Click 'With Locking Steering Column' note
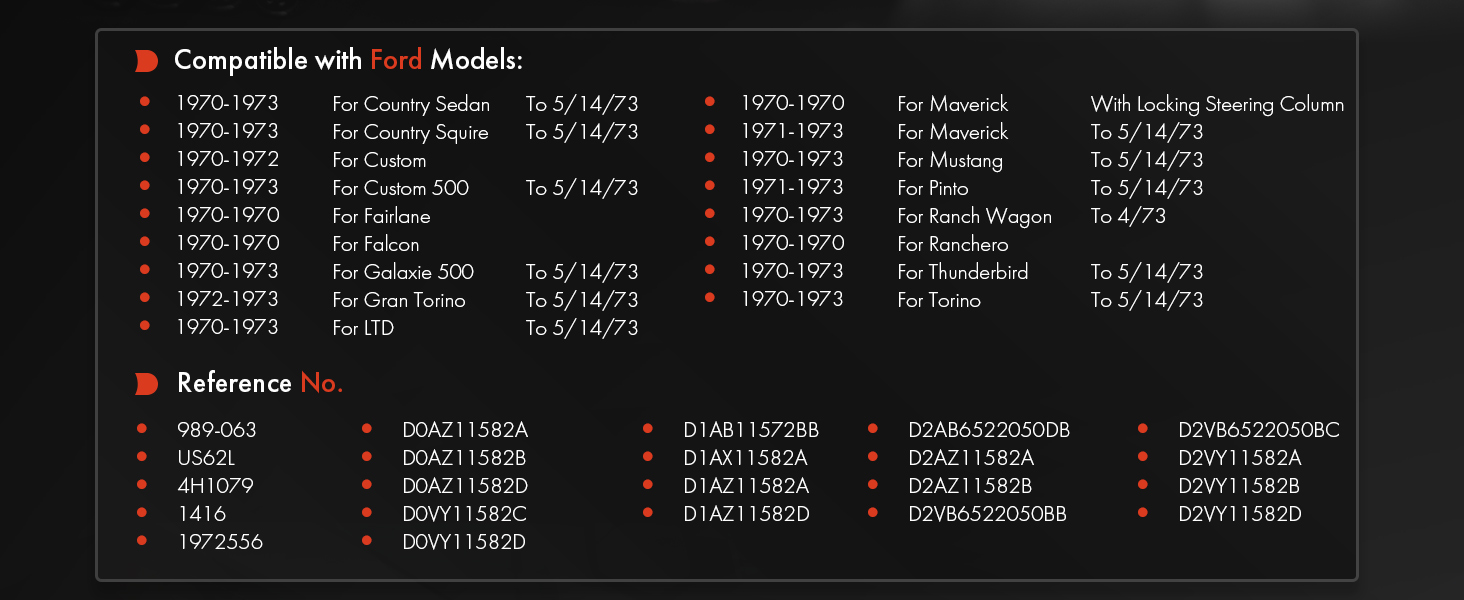The image size is (1464, 600). coord(1217,104)
